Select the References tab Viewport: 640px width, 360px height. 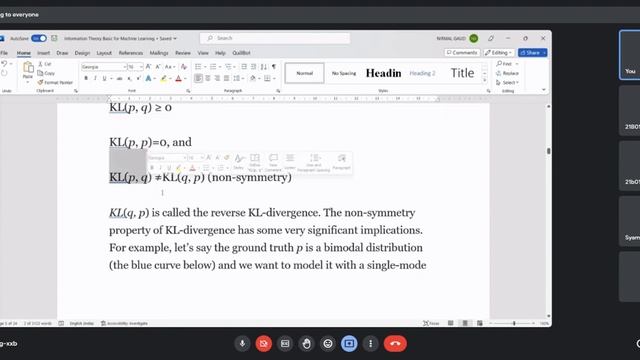pos(131,53)
